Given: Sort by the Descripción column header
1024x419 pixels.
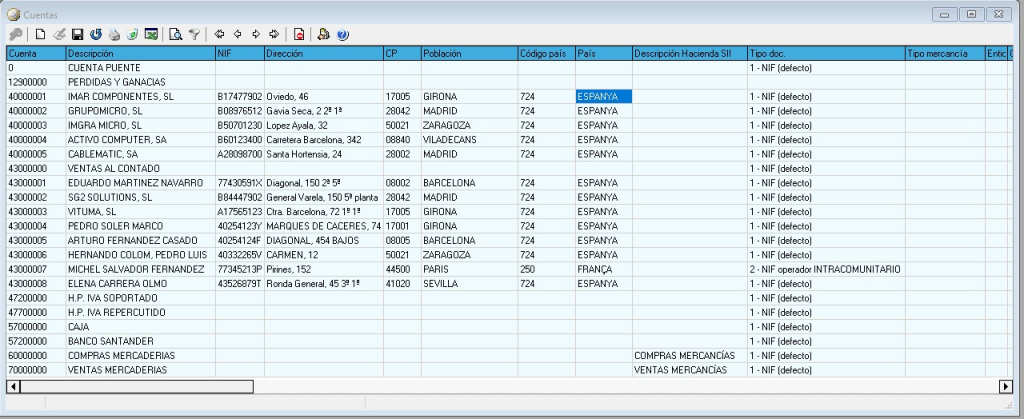Looking at the screenshot, I should pos(140,54).
